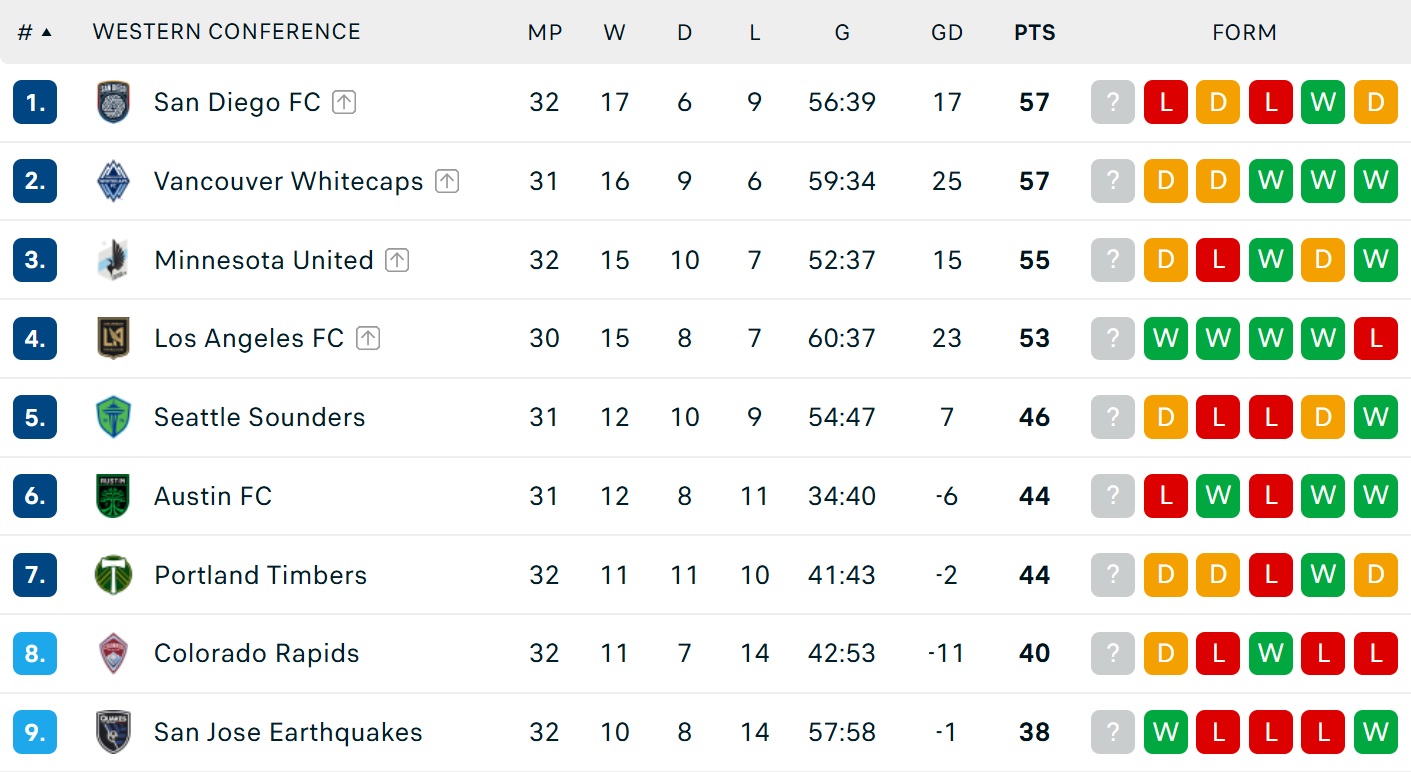The image size is (1411, 772).
Task: Click the Vancouver Whitecaps team logo
Action: tap(113, 181)
